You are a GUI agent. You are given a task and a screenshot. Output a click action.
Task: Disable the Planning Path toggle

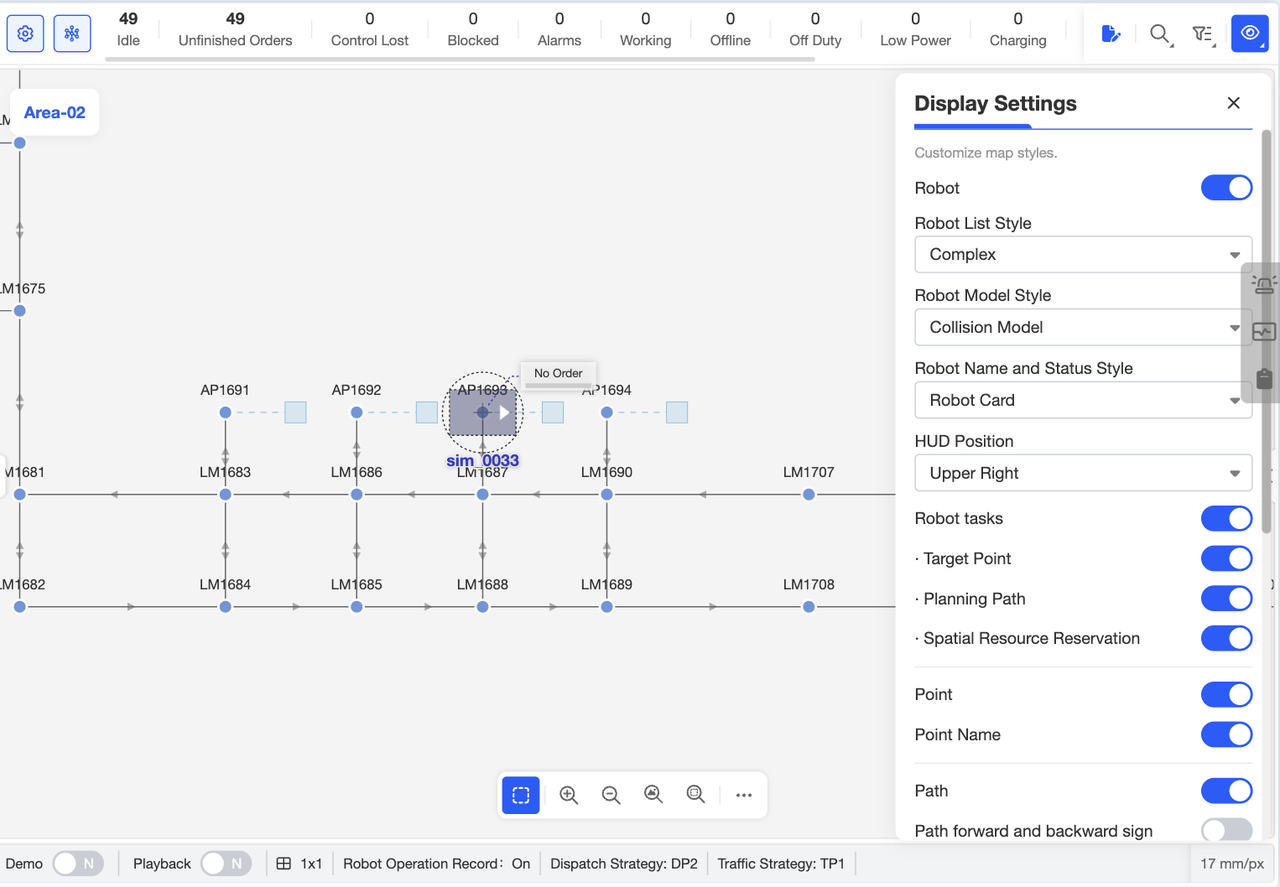pyautogui.click(x=1226, y=598)
